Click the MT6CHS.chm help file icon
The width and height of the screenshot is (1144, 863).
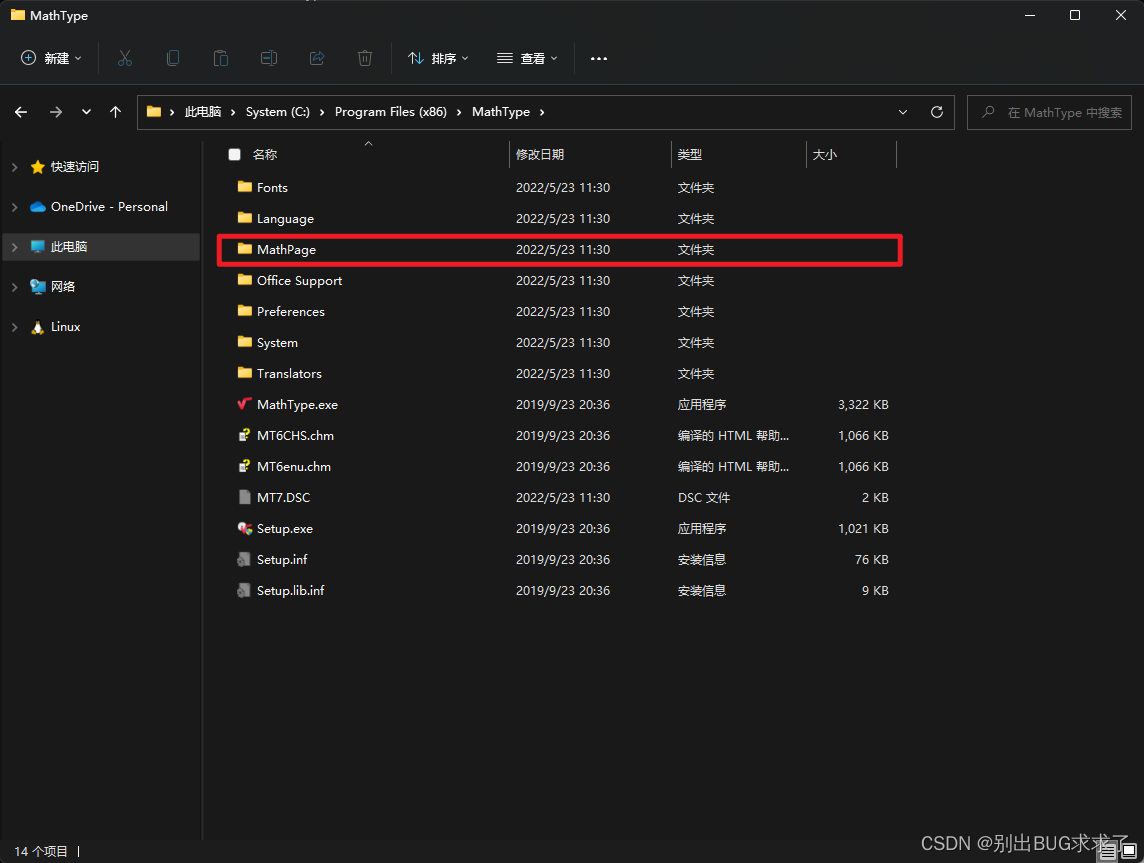tap(244, 436)
